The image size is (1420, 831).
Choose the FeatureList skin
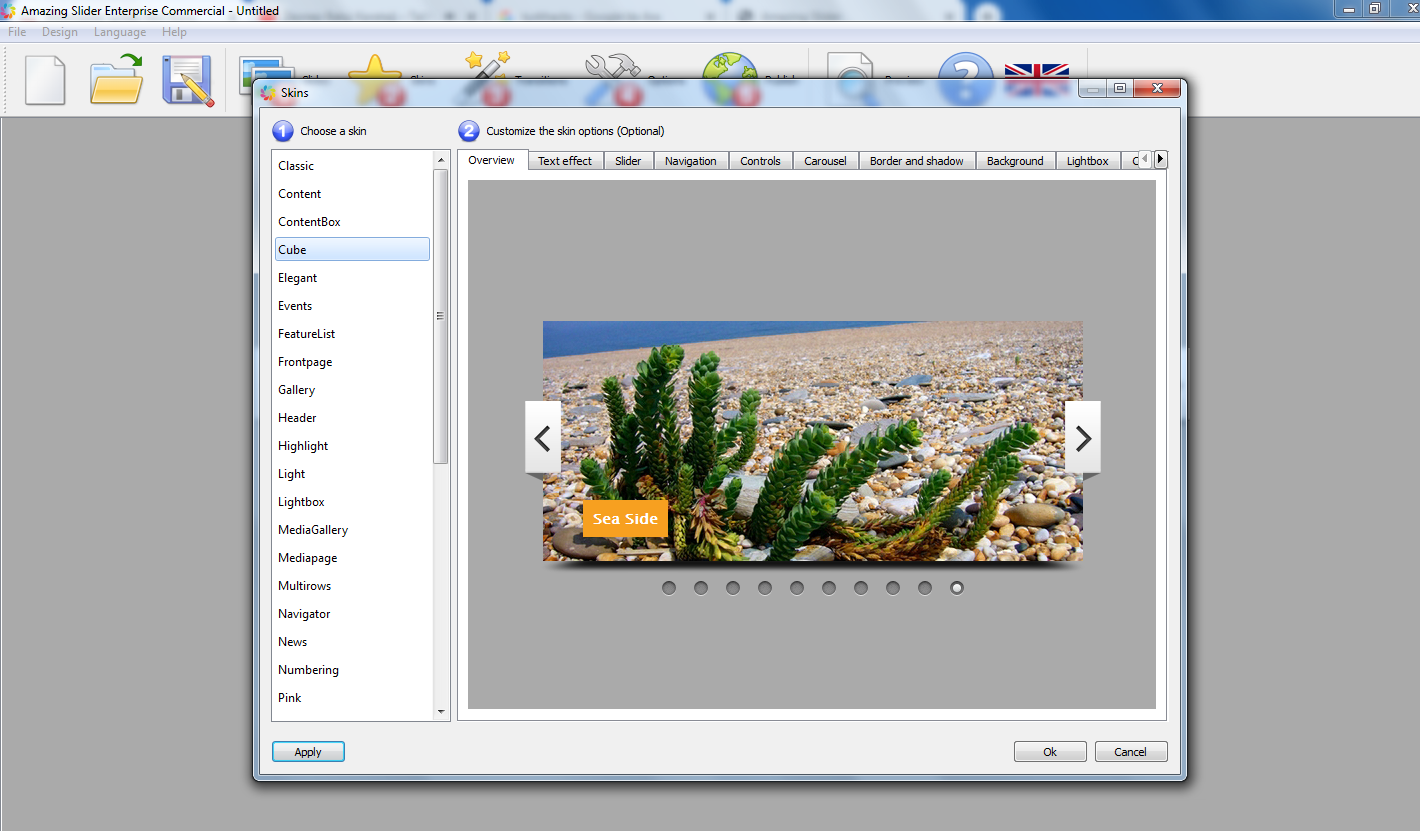pyautogui.click(x=353, y=334)
